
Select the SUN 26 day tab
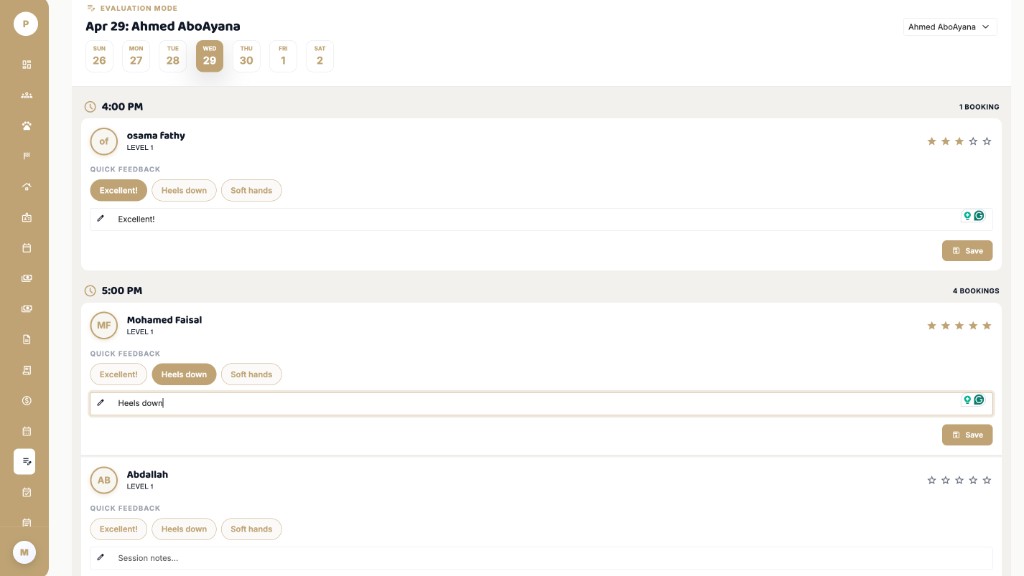(x=99, y=56)
